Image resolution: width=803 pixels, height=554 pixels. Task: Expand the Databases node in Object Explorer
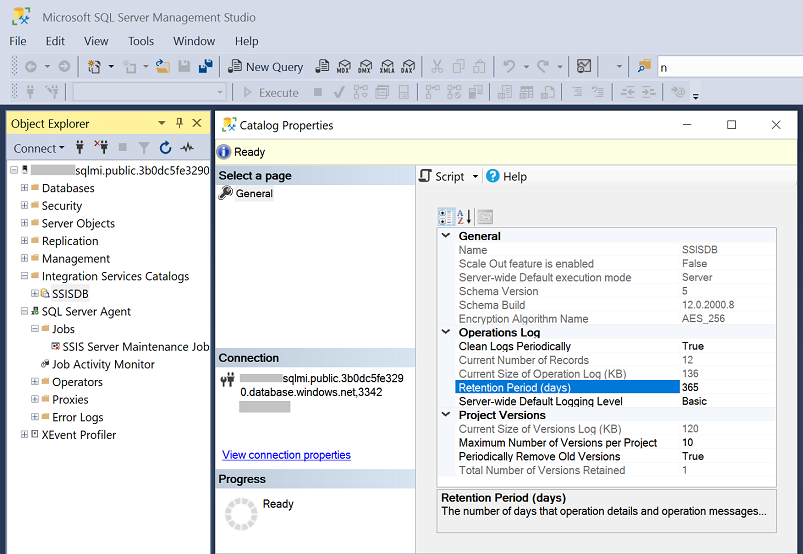coord(24,188)
